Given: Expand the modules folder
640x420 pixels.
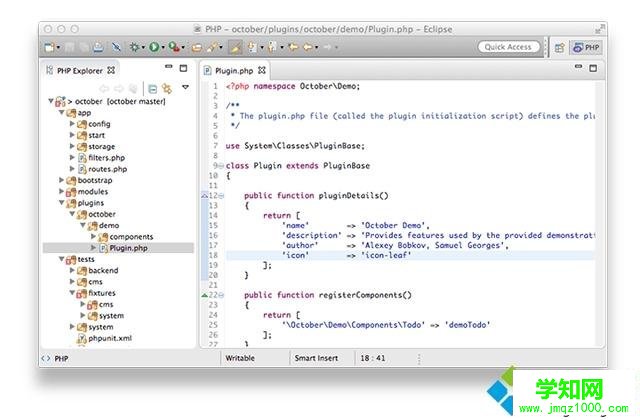Looking at the screenshot, I should click(x=61, y=191).
